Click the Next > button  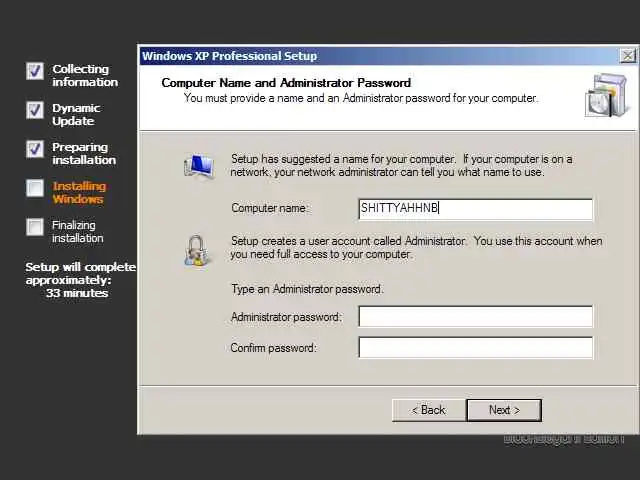point(504,410)
